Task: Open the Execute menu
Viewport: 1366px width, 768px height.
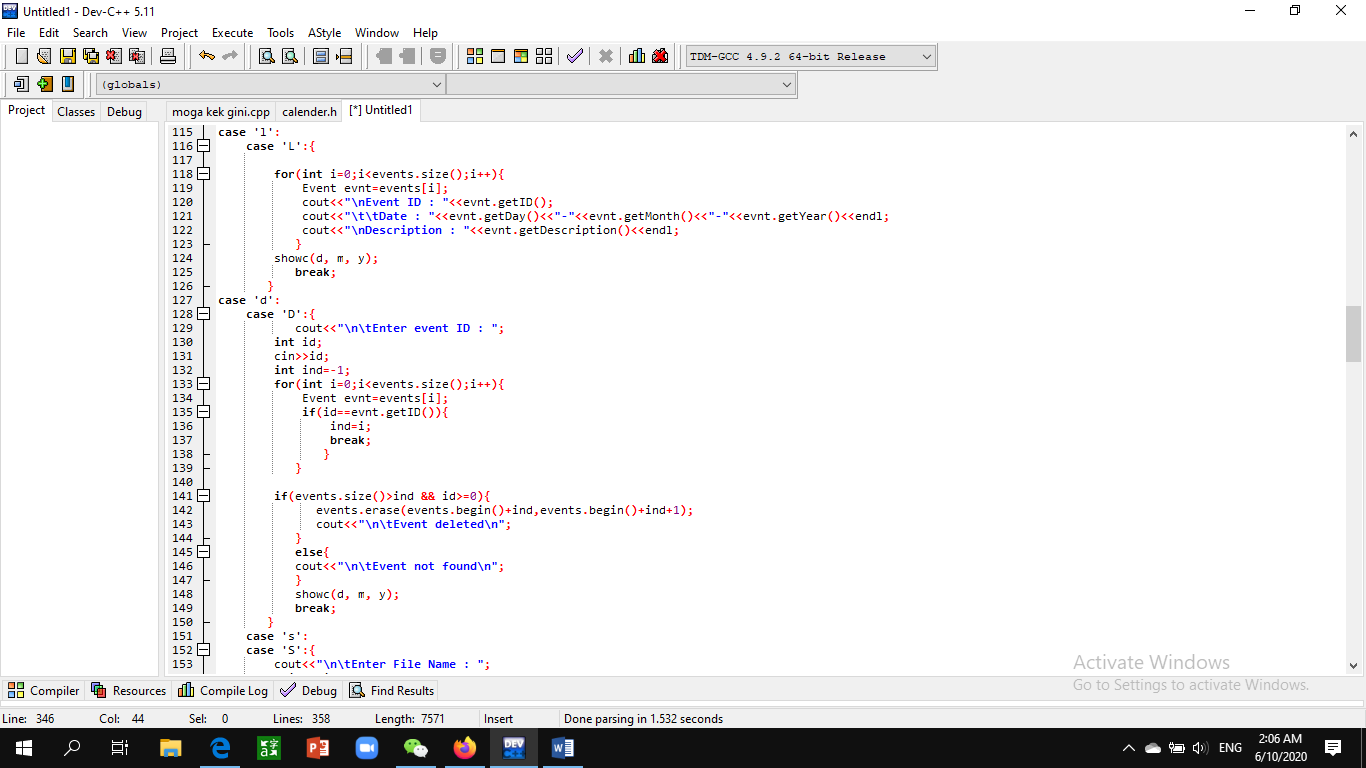Action: [x=232, y=33]
